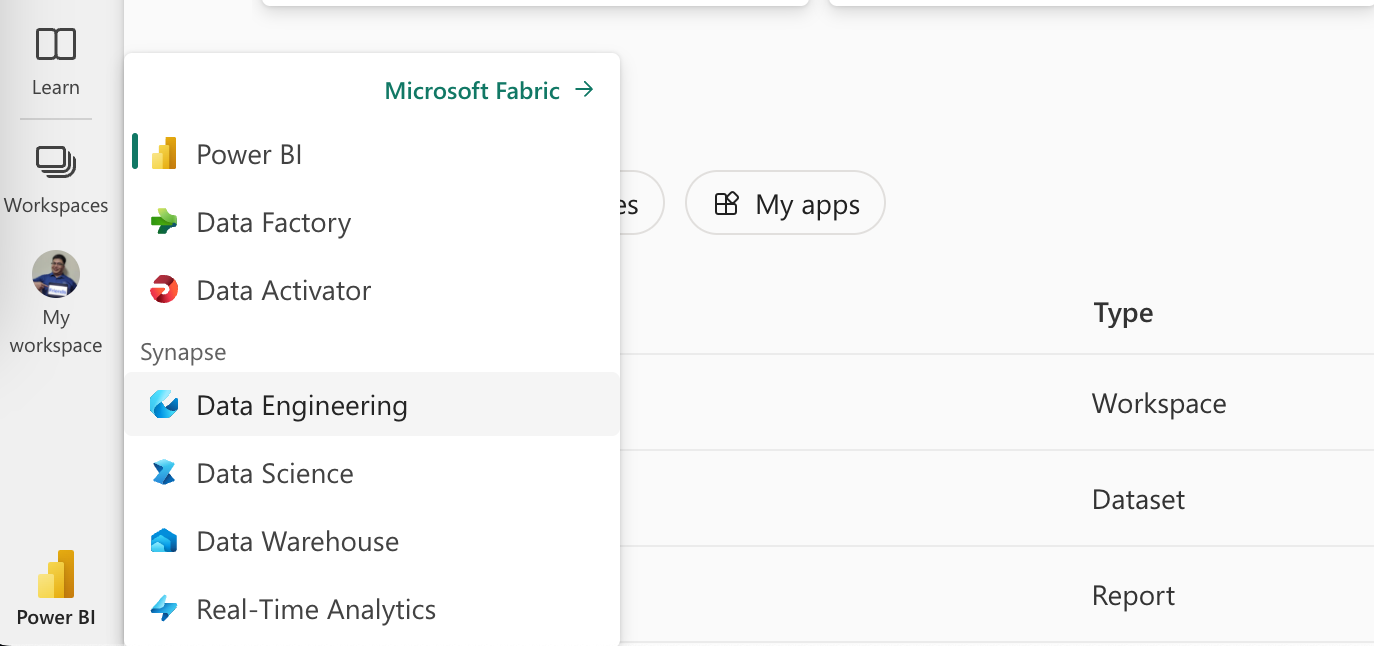Viewport: 1374px width, 646px height.
Task: Switch to the Power BI experience
Action: point(372,154)
